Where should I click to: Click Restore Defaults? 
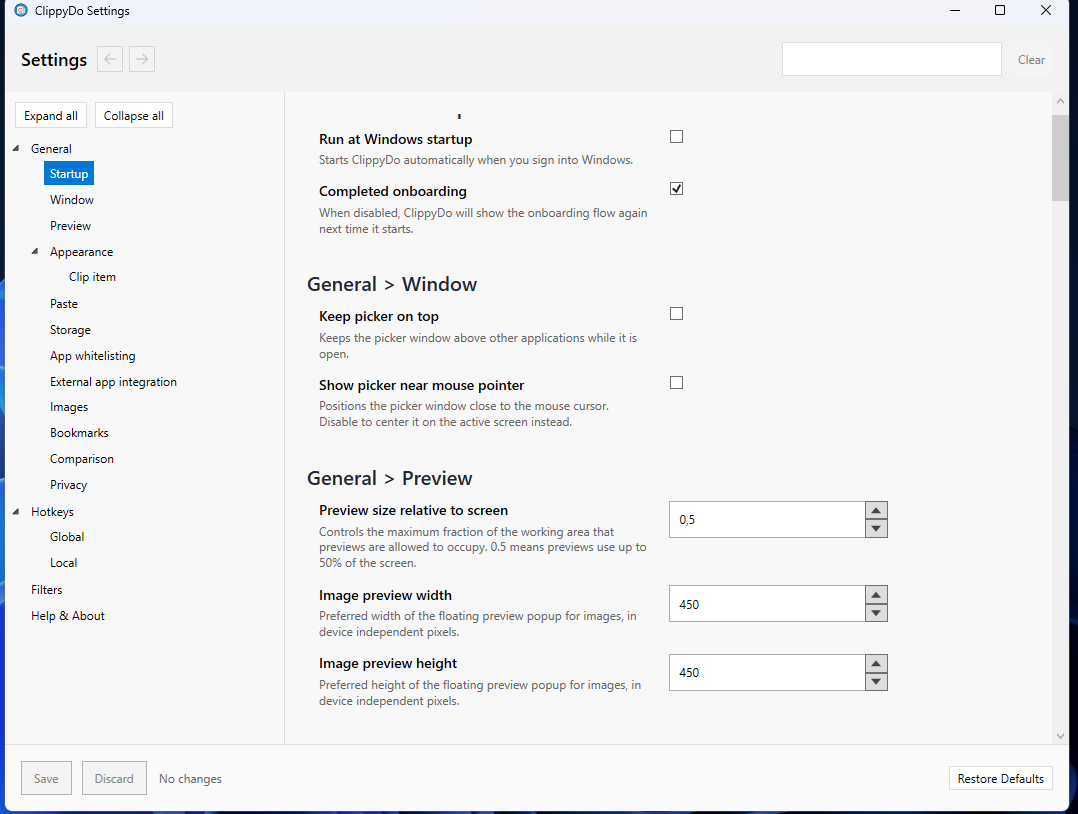pyautogui.click(x=1000, y=777)
